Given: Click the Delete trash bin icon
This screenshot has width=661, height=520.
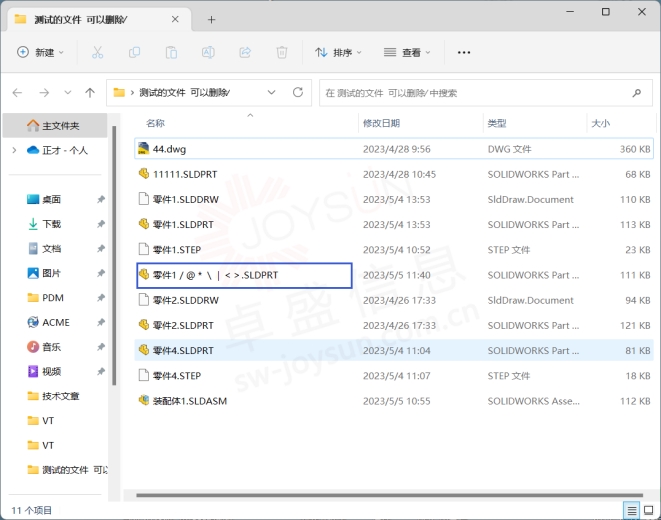Looking at the screenshot, I should (x=282, y=52).
